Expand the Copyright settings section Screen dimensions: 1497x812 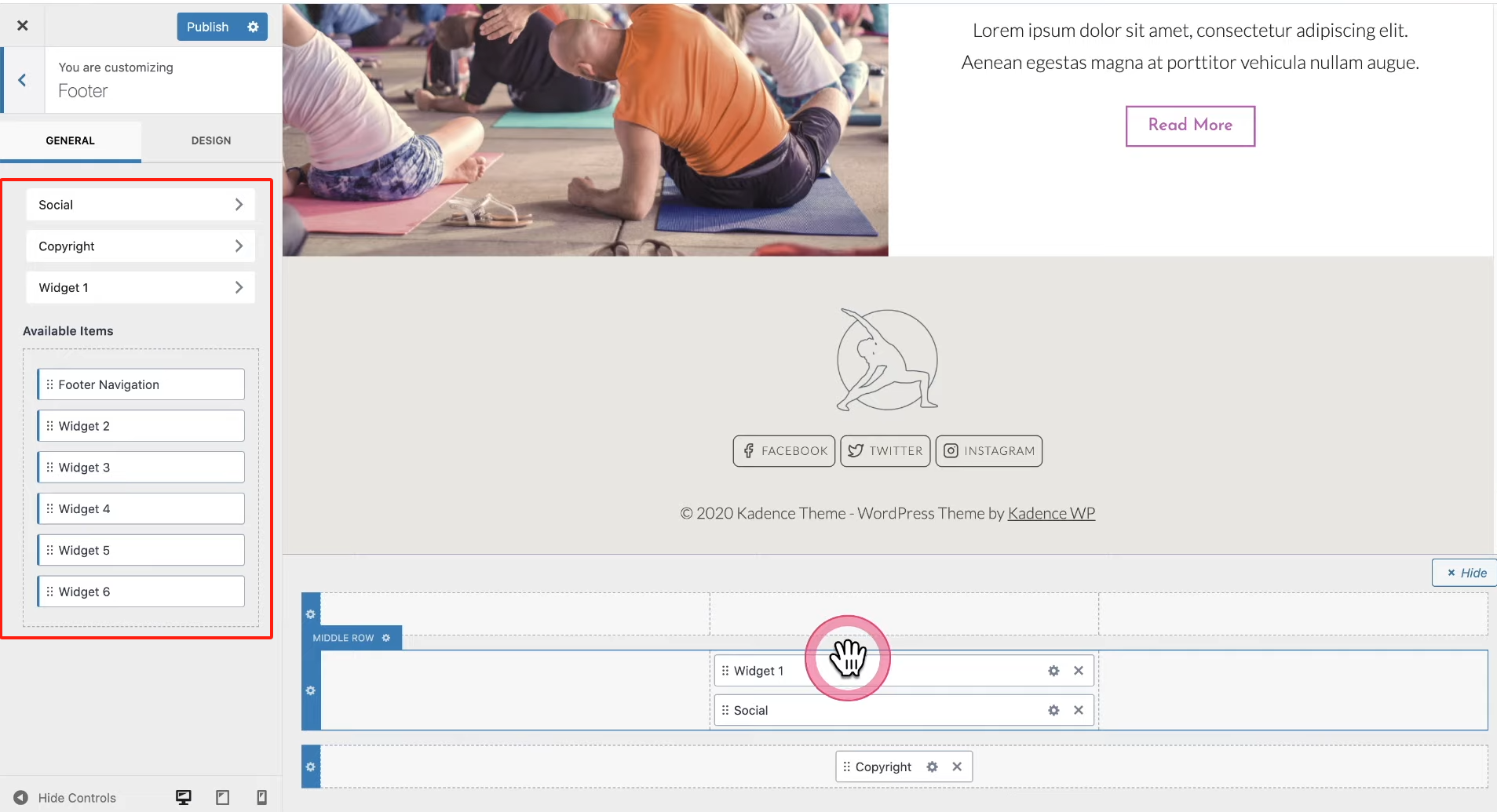pyautogui.click(x=141, y=246)
